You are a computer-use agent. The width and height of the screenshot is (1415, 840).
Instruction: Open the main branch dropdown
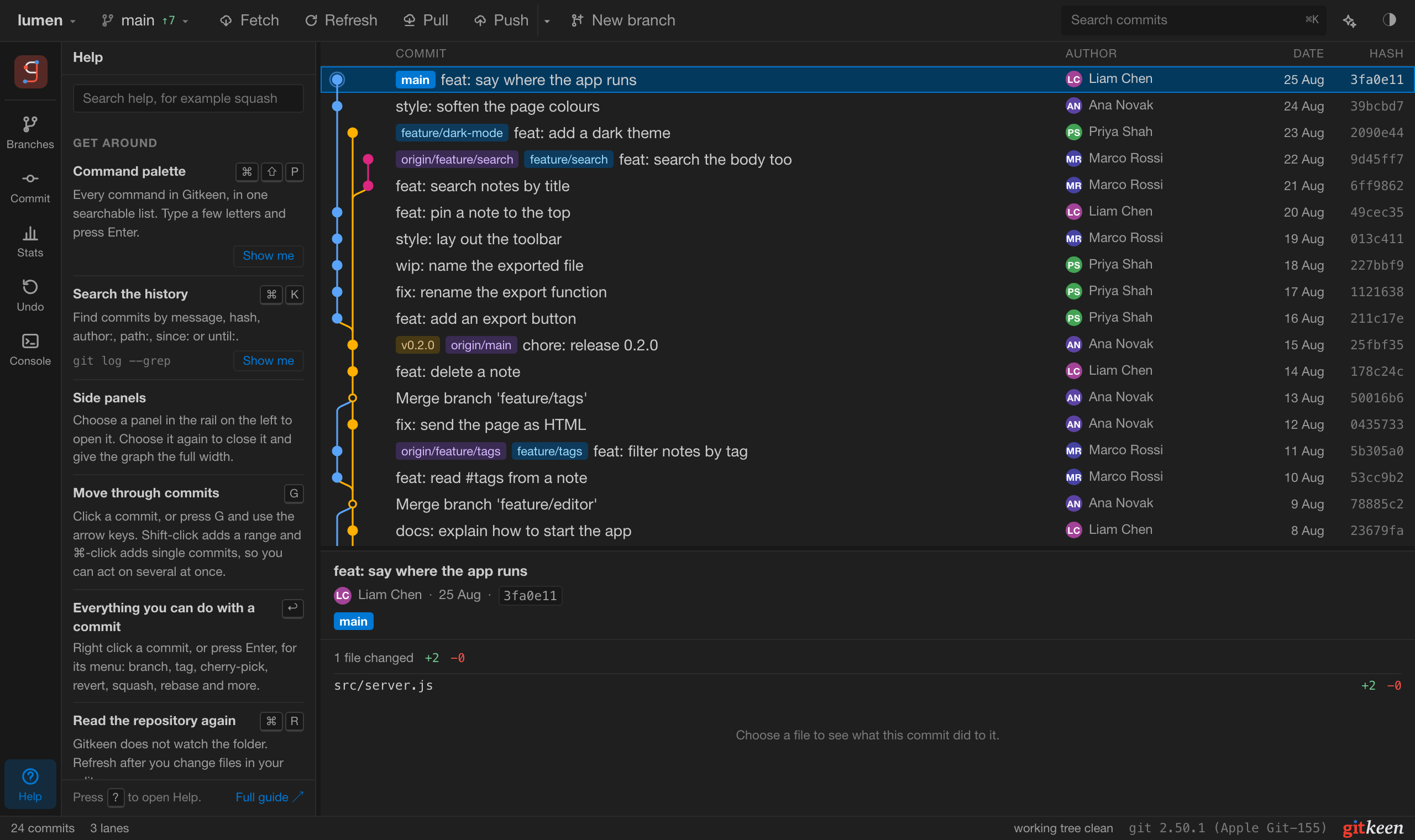tap(145, 20)
